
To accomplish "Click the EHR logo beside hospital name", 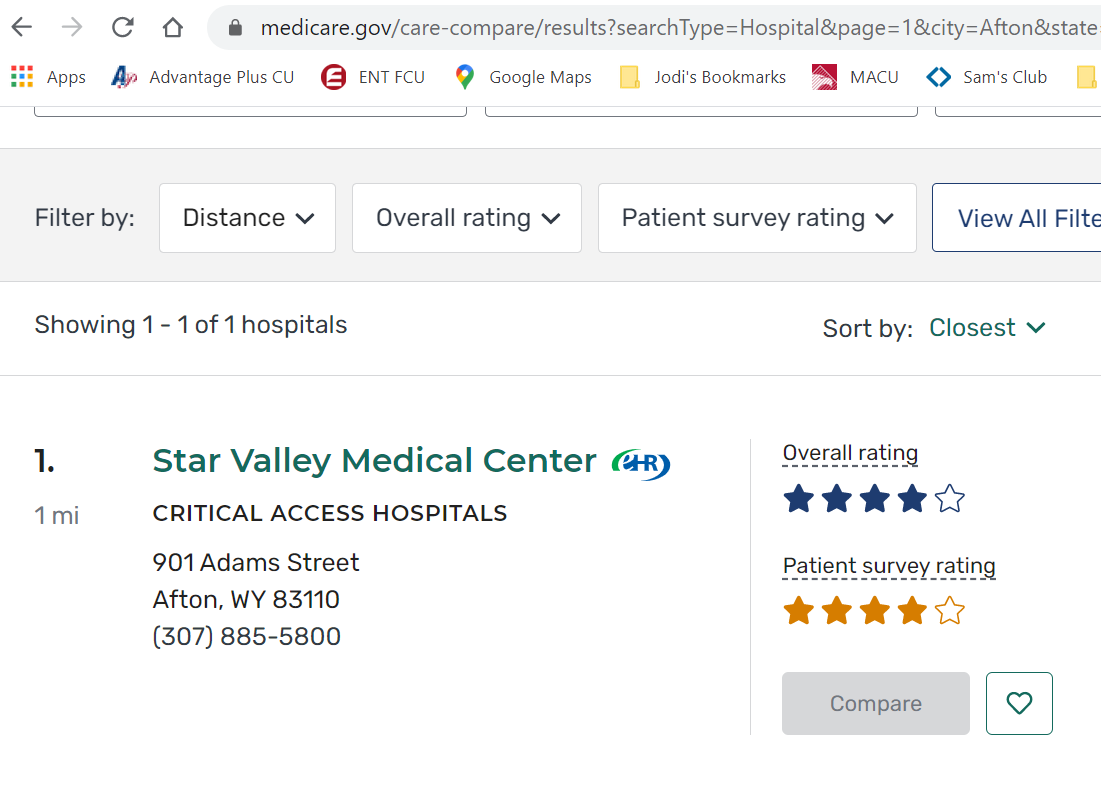I will coord(640,463).
